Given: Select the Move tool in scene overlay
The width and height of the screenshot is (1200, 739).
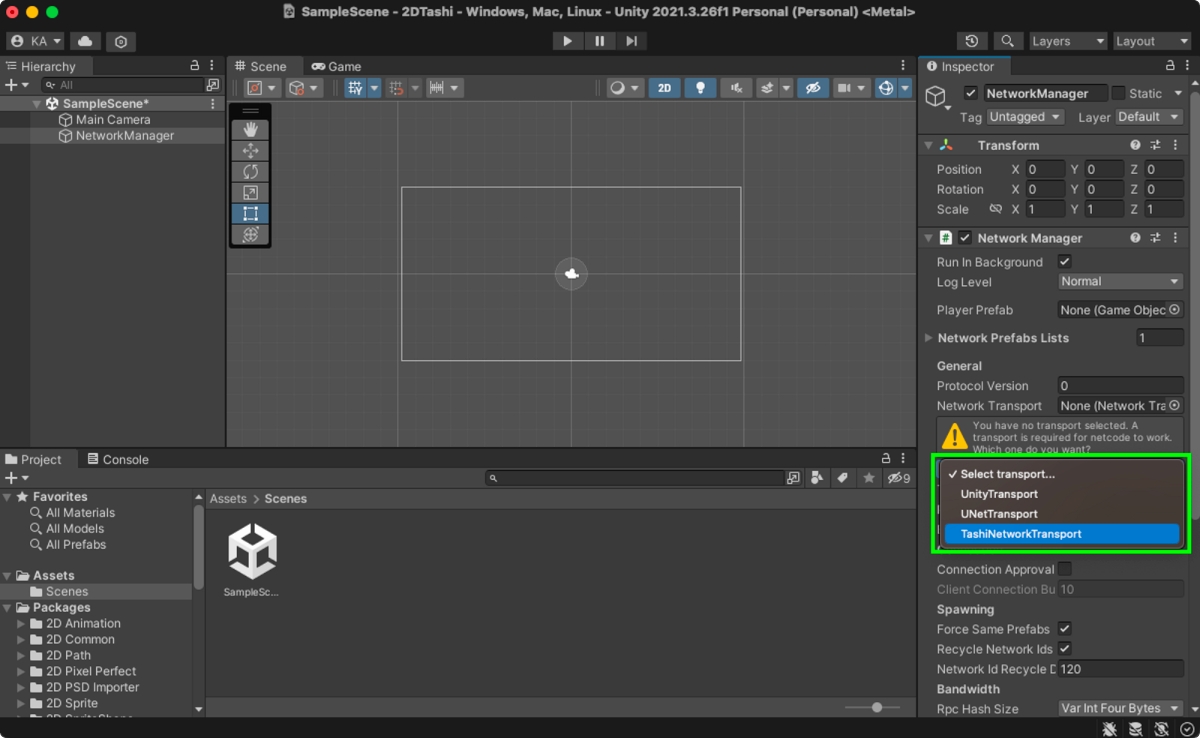Looking at the screenshot, I should 250,151.
